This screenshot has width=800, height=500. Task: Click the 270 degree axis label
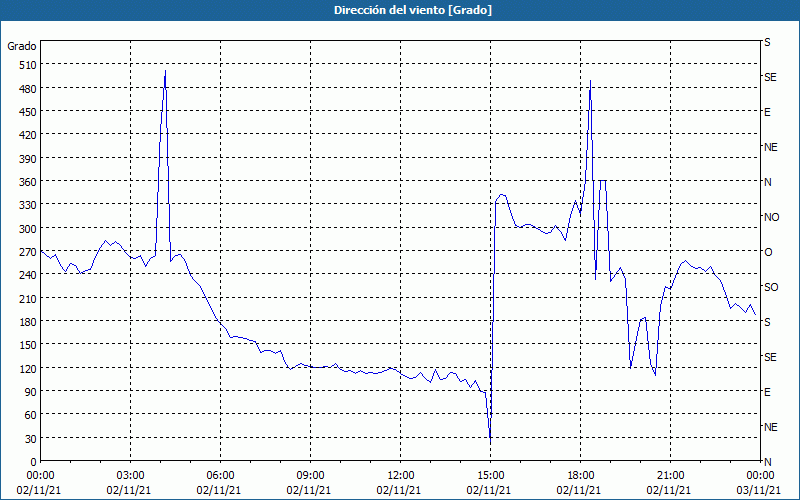click(28, 252)
